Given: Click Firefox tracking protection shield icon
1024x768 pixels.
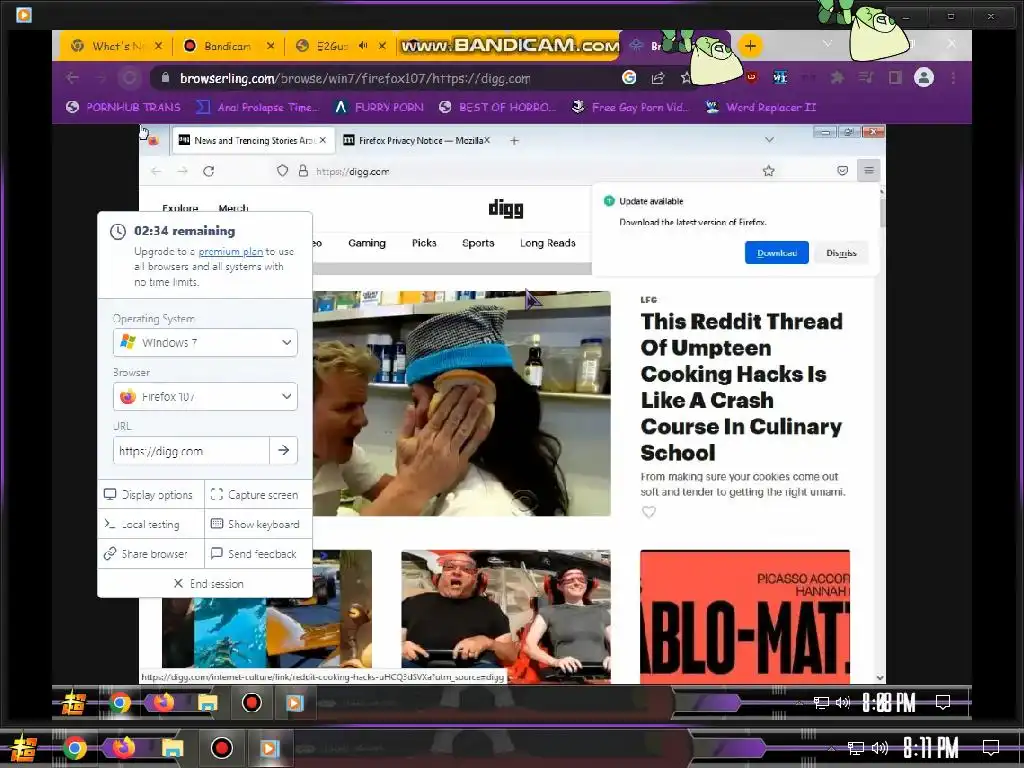Looking at the screenshot, I should click(282, 170).
